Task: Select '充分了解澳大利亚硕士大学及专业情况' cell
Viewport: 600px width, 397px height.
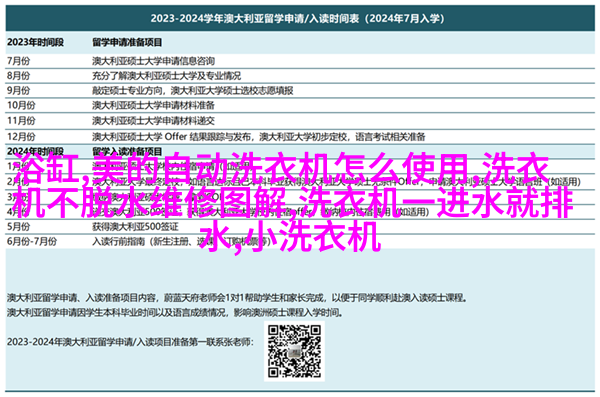Action: point(166,76)
